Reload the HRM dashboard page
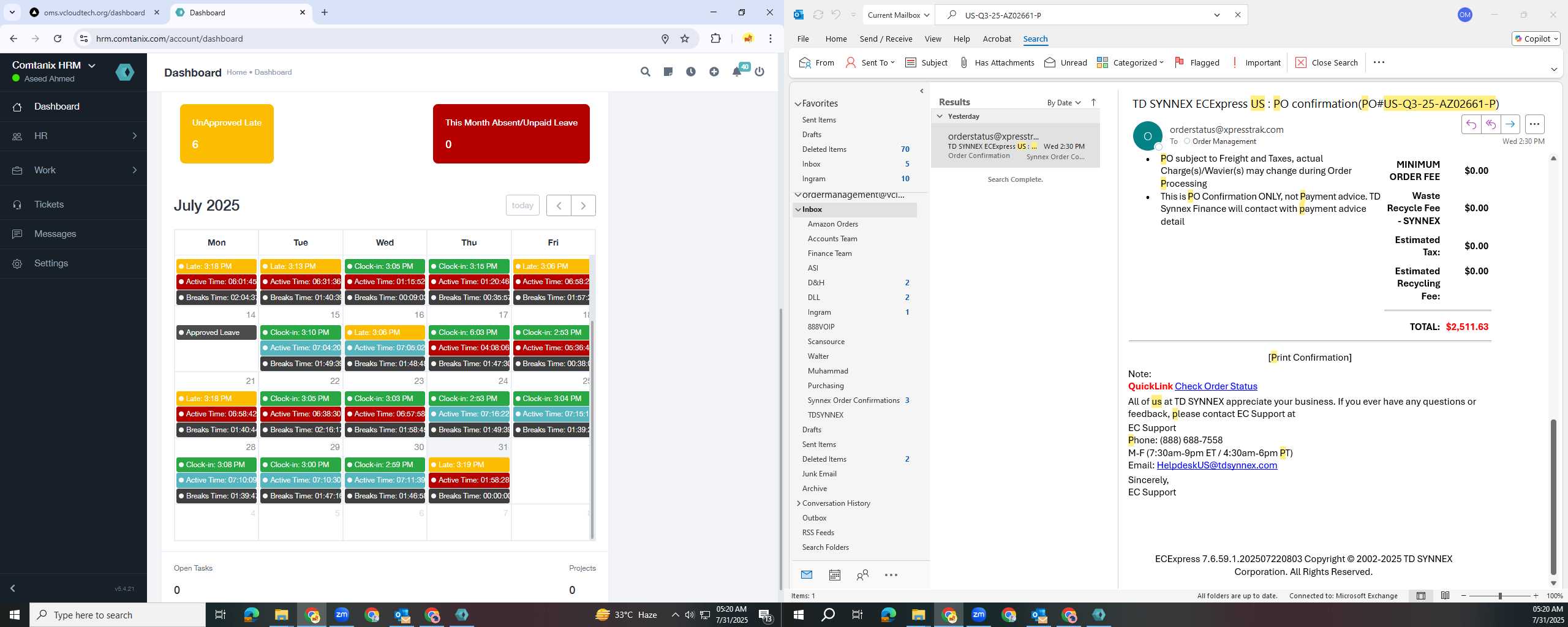1568x627 pixels. tap(58, 39)
